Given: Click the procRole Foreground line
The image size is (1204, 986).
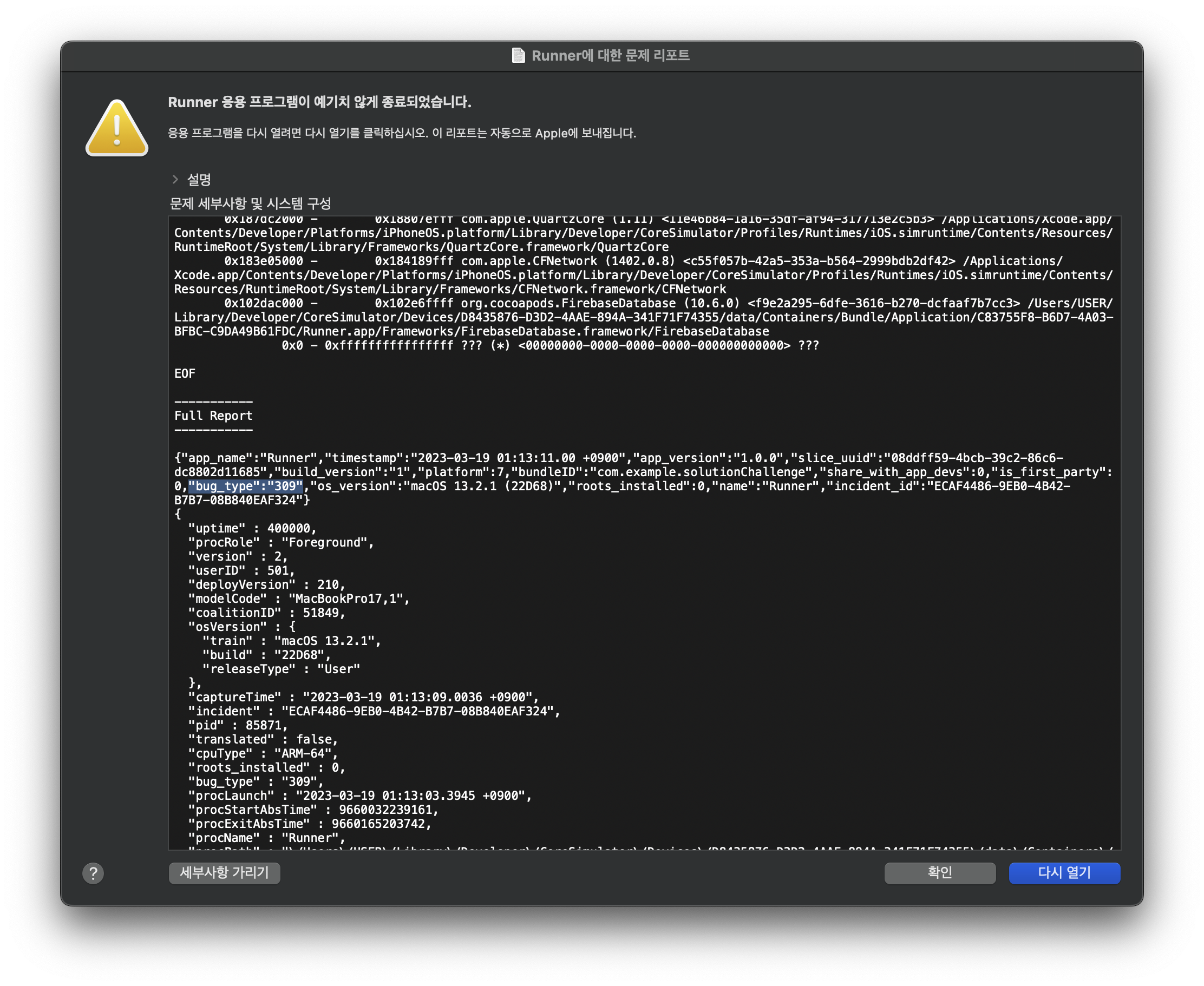Looking at the screenshot, I should pos(280,542).
